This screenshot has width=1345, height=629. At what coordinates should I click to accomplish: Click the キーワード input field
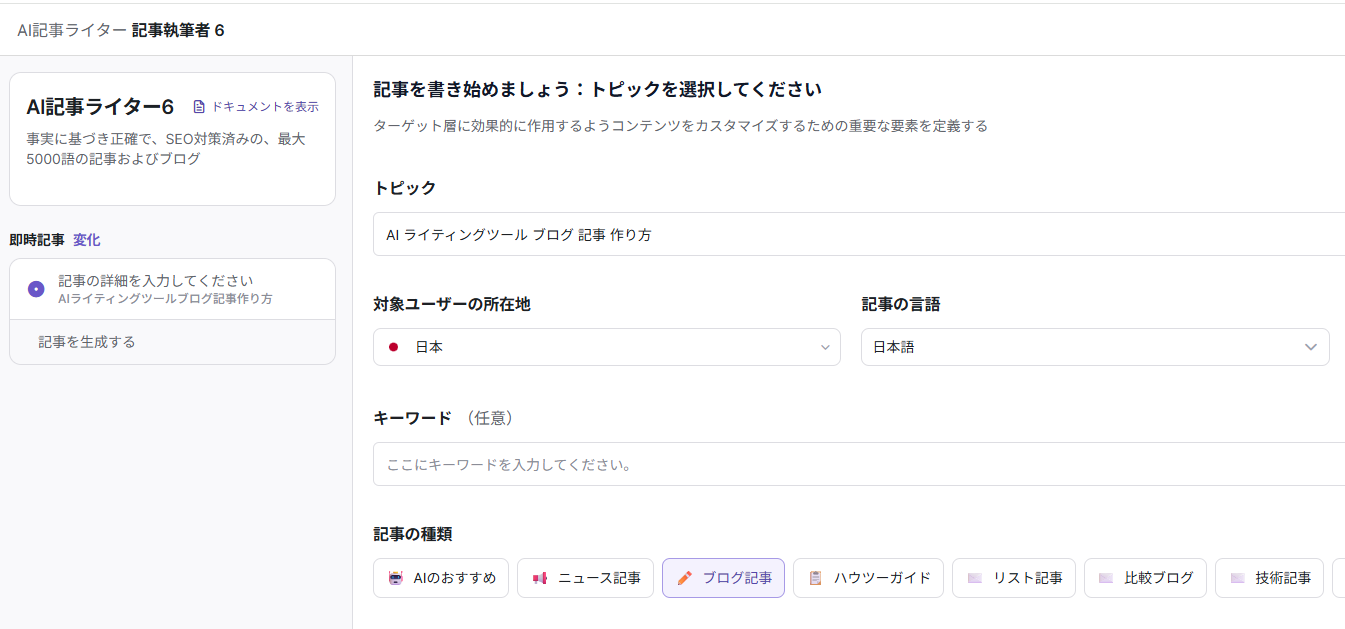(x=860, y=465)
